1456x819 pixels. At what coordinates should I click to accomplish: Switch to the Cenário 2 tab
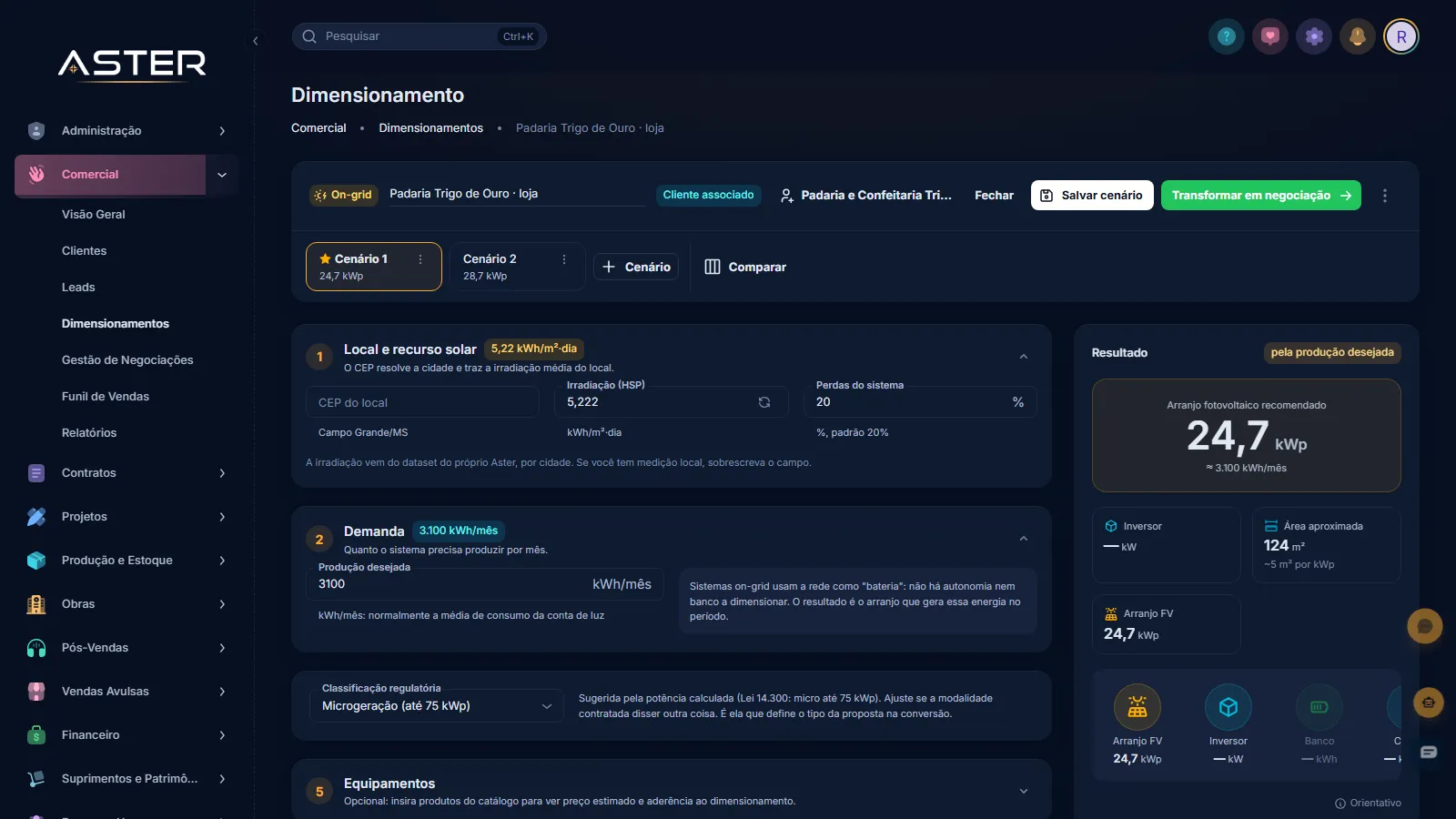tap(517, 267)
